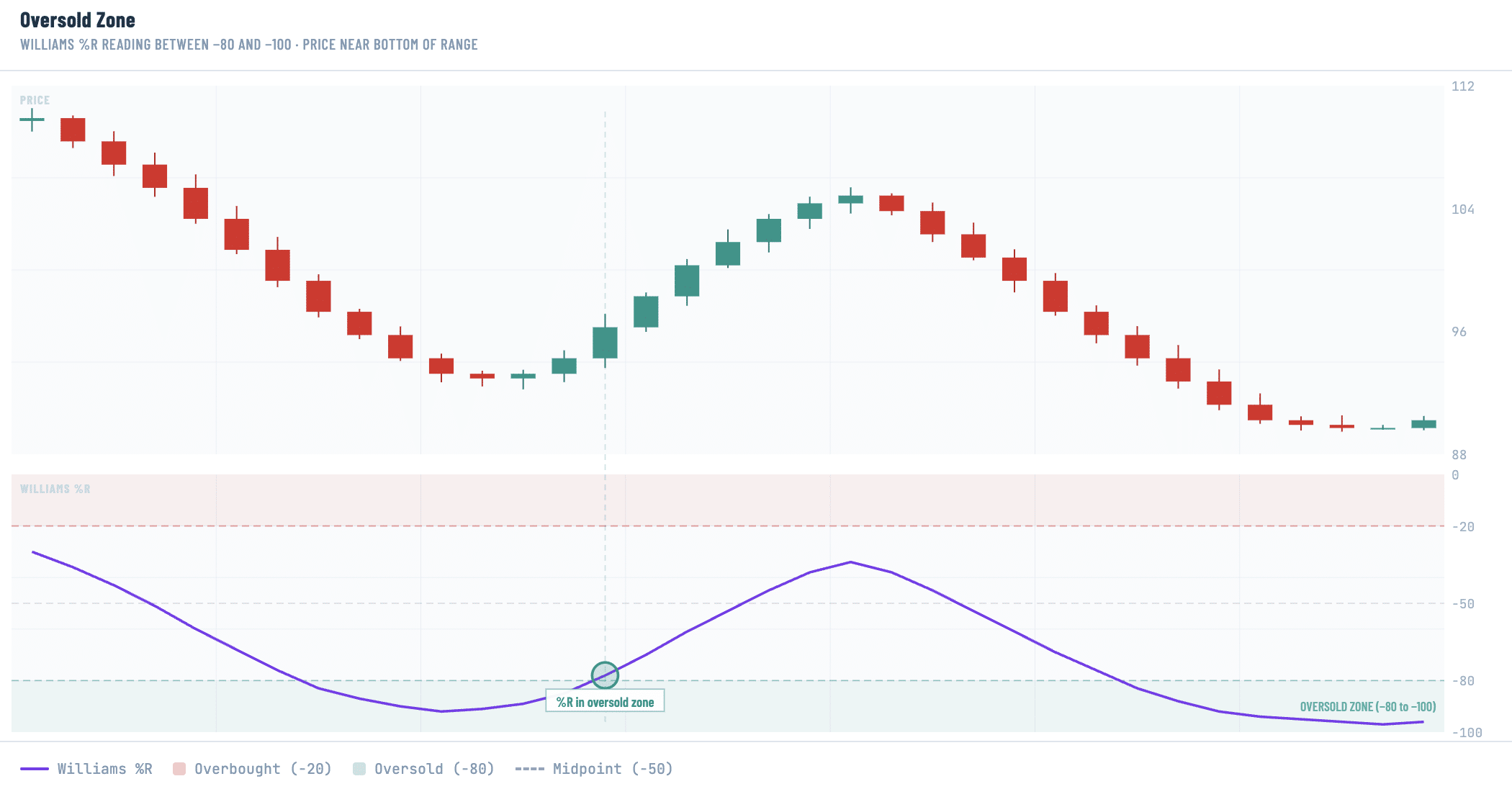Viewport: 1512px width, 789px height.
Task: Click the 112 price axis label
Action: click(x=1462, y=86)
